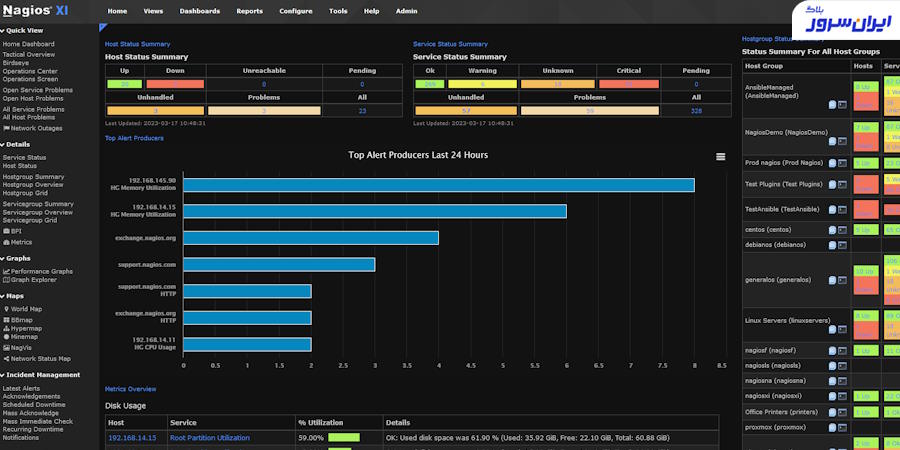The width and height of the screenshot is (900, 450).
Task: Click the Metrics icon in sidebar
Action: pyautogui.click(x=6, y=242)
